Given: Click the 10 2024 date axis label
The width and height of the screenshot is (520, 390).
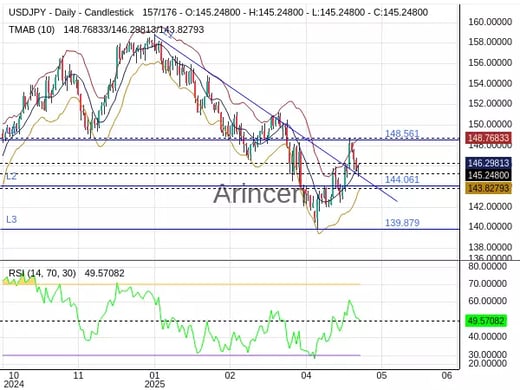Looking at the screenshot, I should tap(14, 380).
